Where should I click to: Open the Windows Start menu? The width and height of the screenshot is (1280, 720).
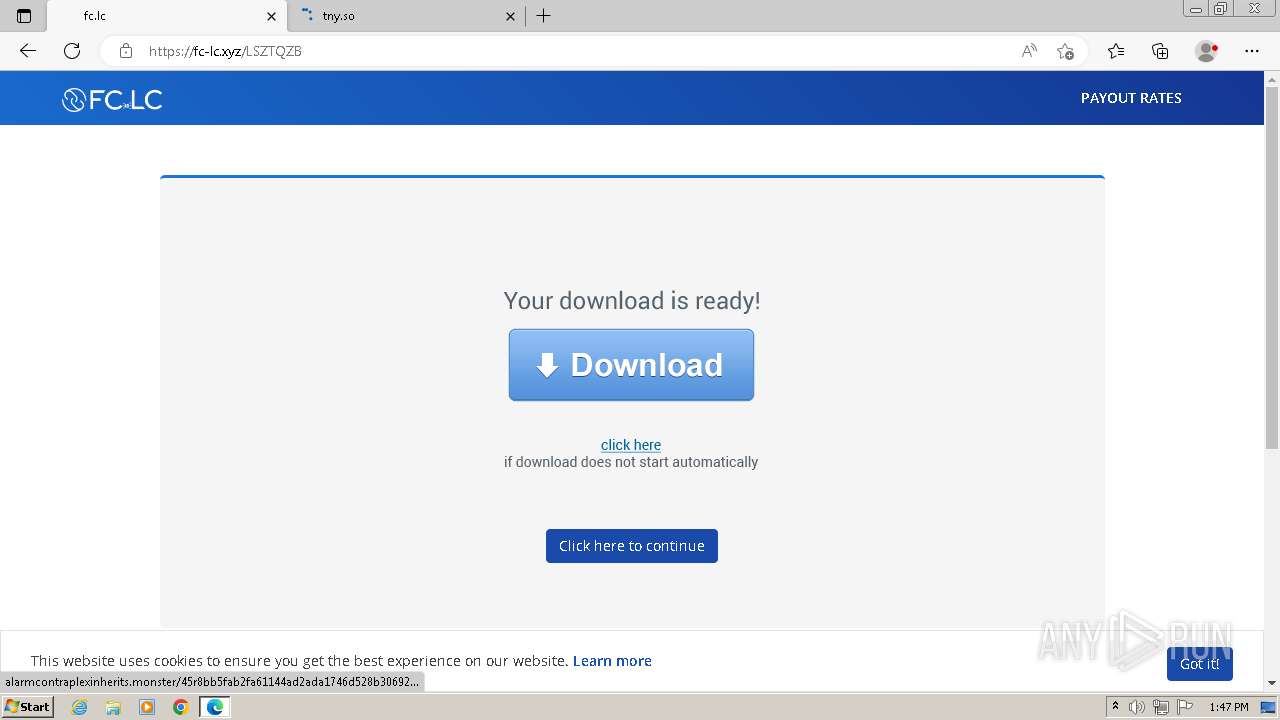(27, 707)
